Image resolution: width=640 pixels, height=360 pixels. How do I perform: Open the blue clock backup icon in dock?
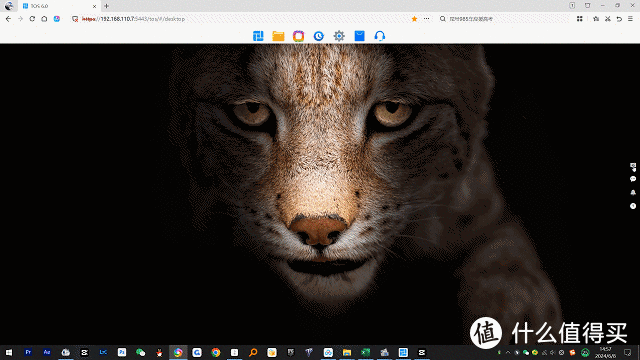click(x=319, y=36)
